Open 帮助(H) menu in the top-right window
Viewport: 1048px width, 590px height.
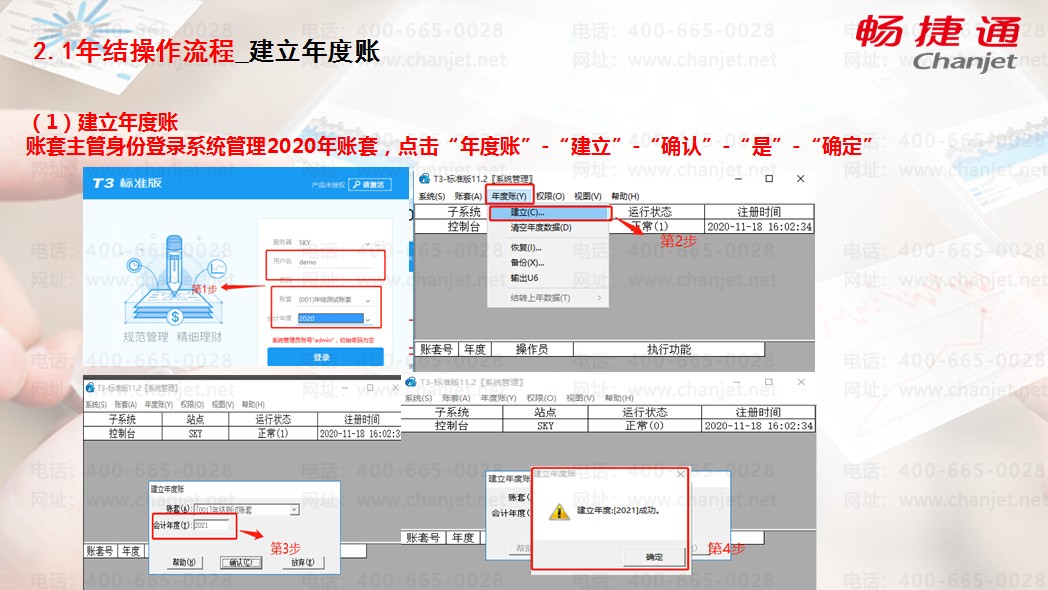(x=625, y=196)
